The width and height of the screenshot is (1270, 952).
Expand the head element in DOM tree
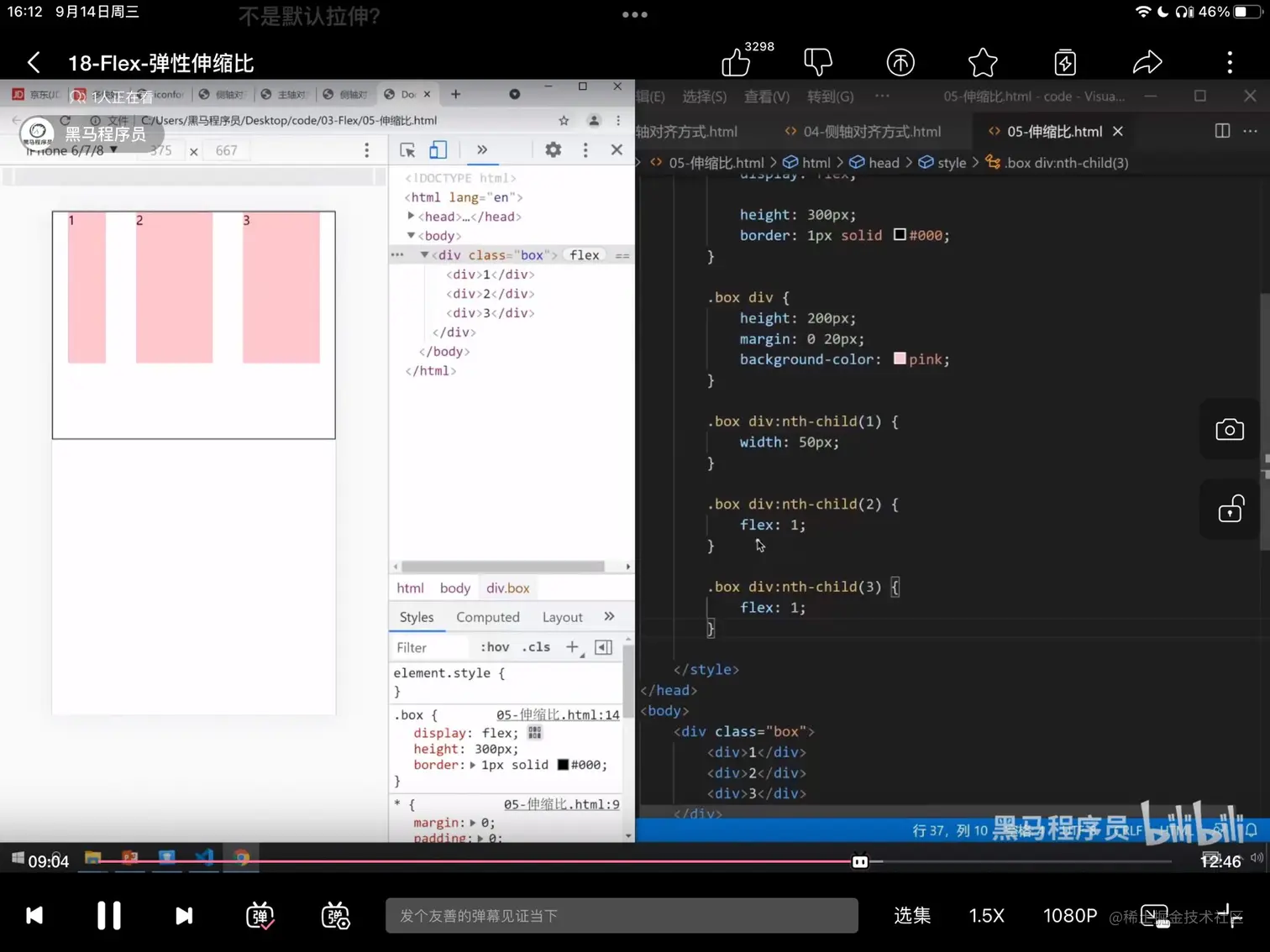click(411, 217)
